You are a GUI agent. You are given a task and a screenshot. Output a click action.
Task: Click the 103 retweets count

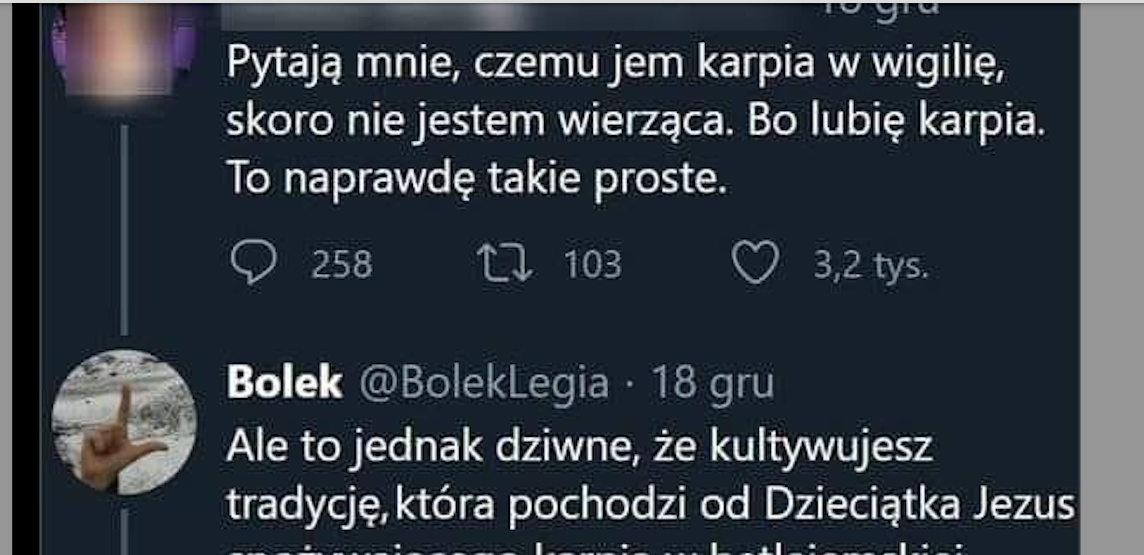coord(592,265)
